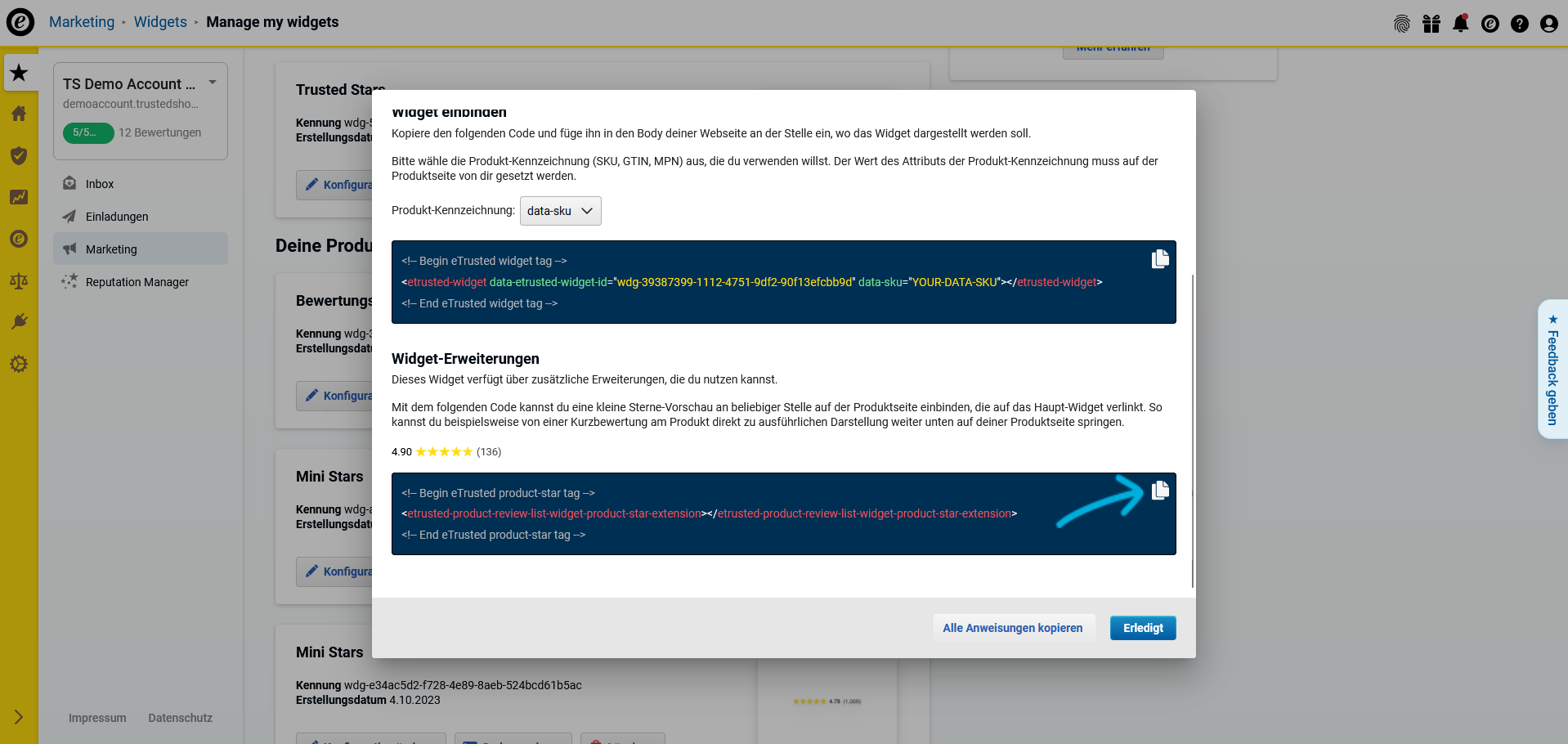Copy the product-star tag code
This screenshot has width=1568, height=744.
(1160, 491)
